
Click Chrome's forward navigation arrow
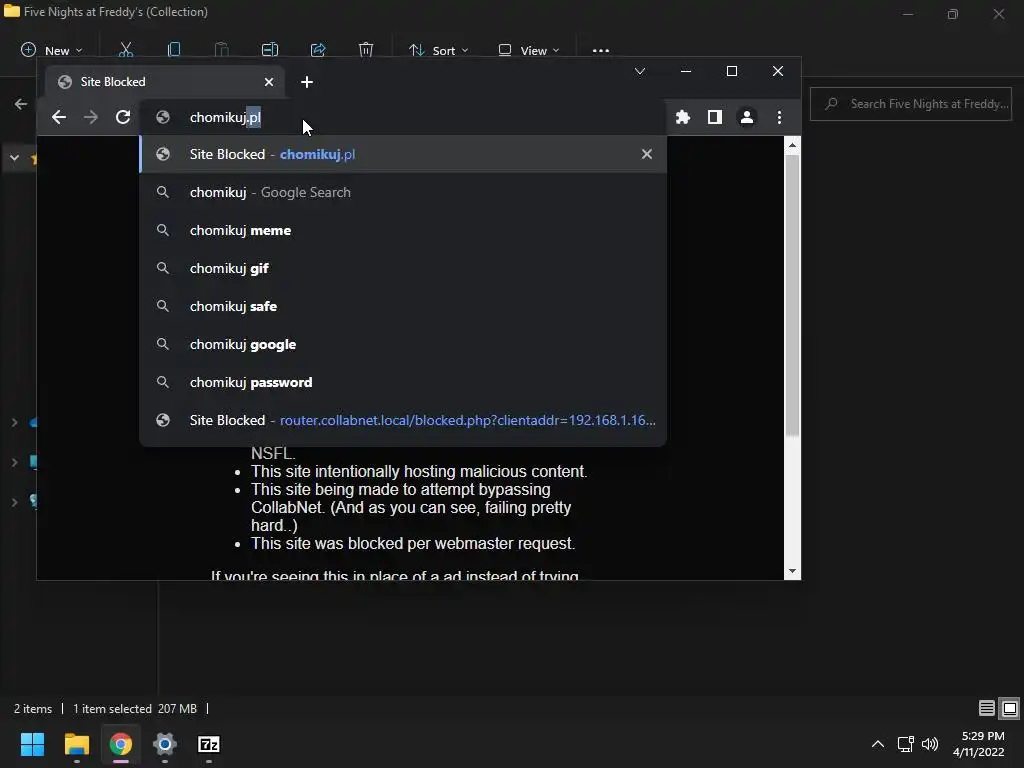[x=91, y=117]
